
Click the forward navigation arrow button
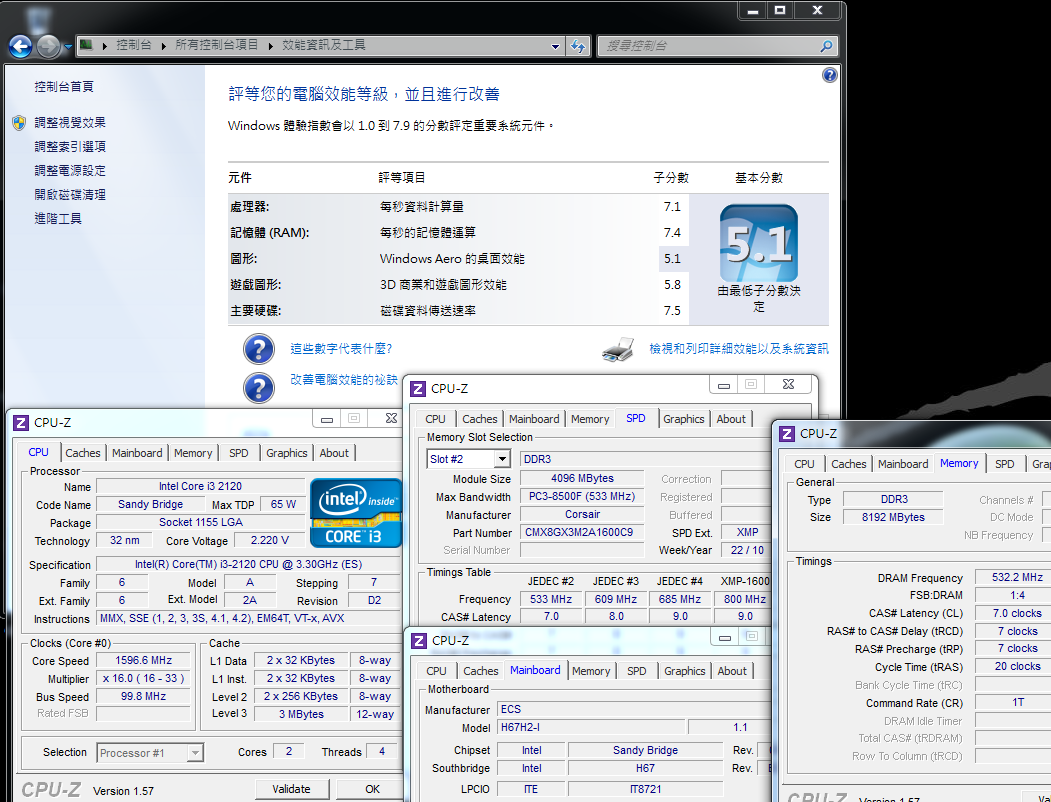(x=48, y=46)
